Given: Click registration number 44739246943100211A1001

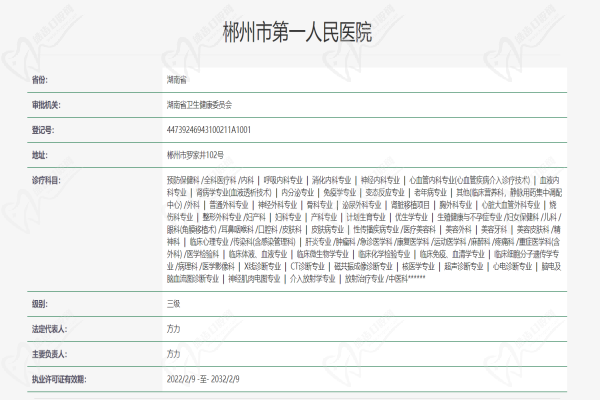Looking at the screenshot, I should (209, 130).
